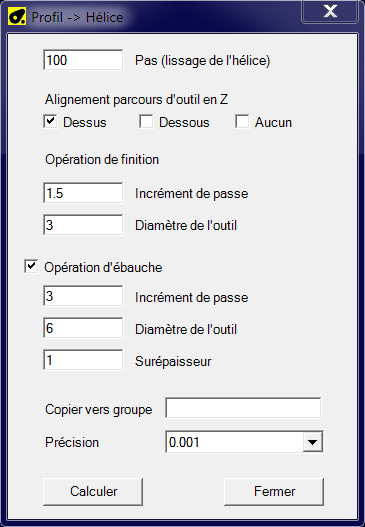Viewport: 365px width, 527px height.
Task: Click the Surépaisseur input field
Action: 83,360
